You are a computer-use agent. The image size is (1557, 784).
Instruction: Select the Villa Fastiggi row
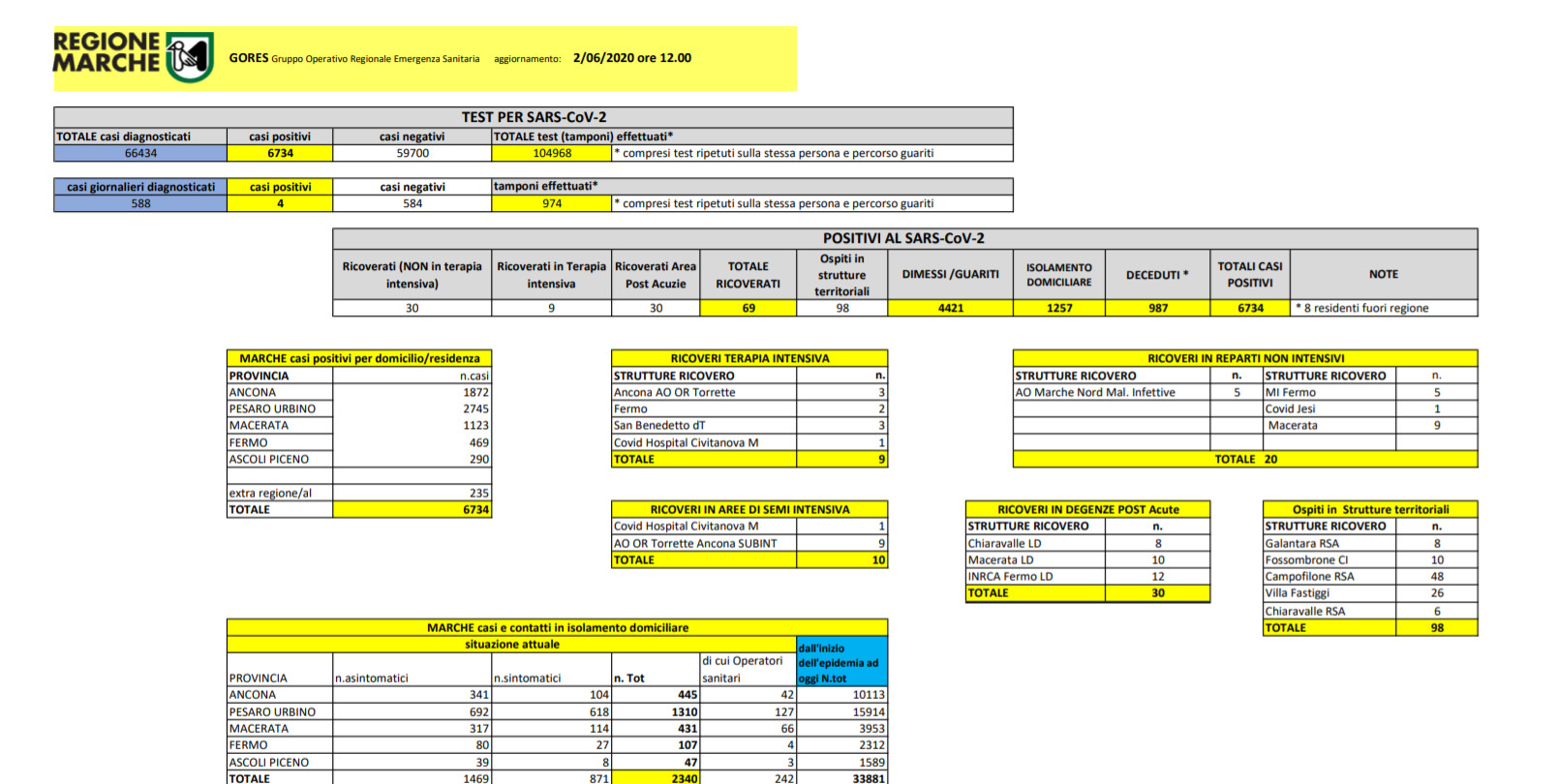click(1370, 592)
